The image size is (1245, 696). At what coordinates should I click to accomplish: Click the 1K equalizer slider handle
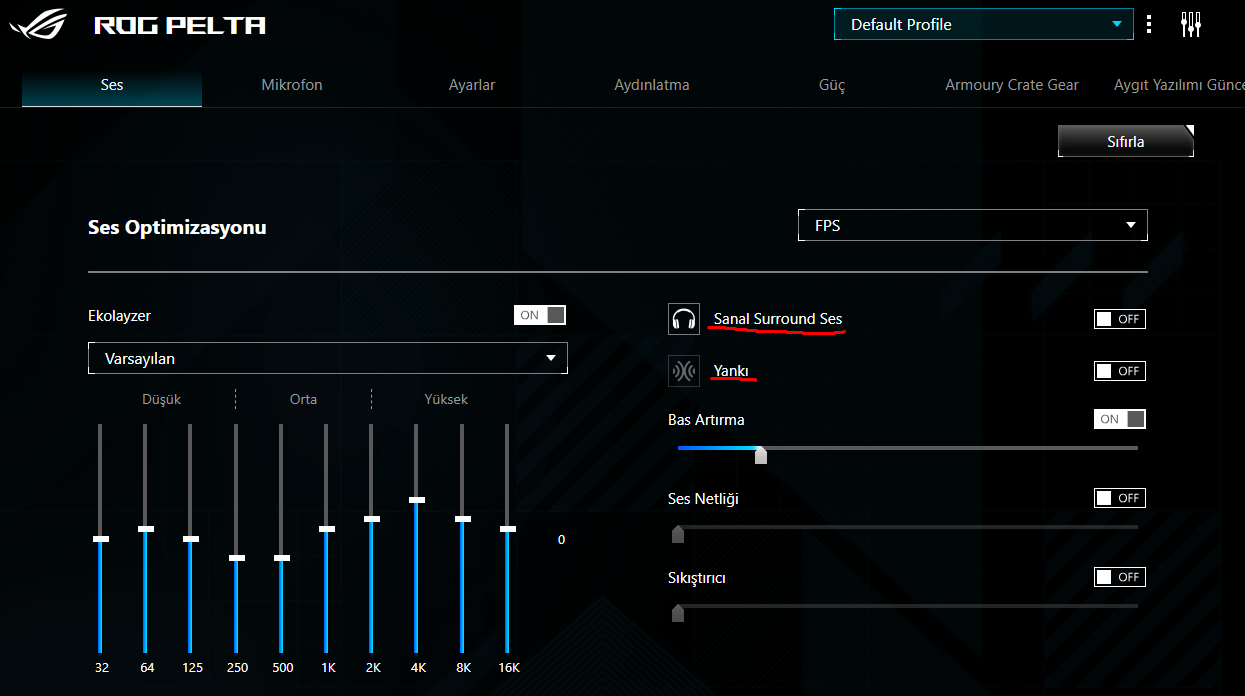coord(327,529)
